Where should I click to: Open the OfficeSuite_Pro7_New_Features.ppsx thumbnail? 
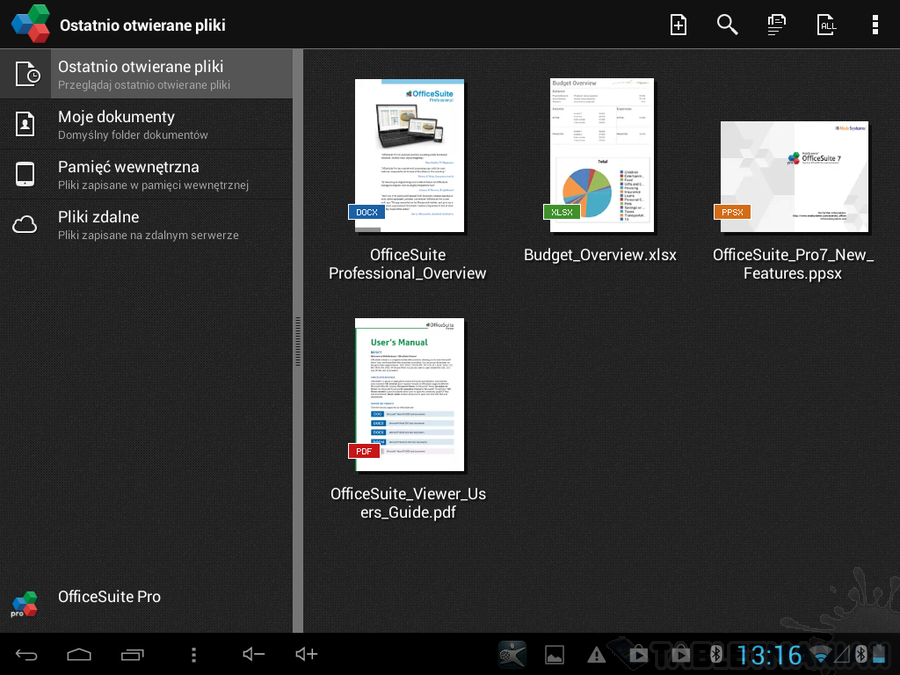794,177
